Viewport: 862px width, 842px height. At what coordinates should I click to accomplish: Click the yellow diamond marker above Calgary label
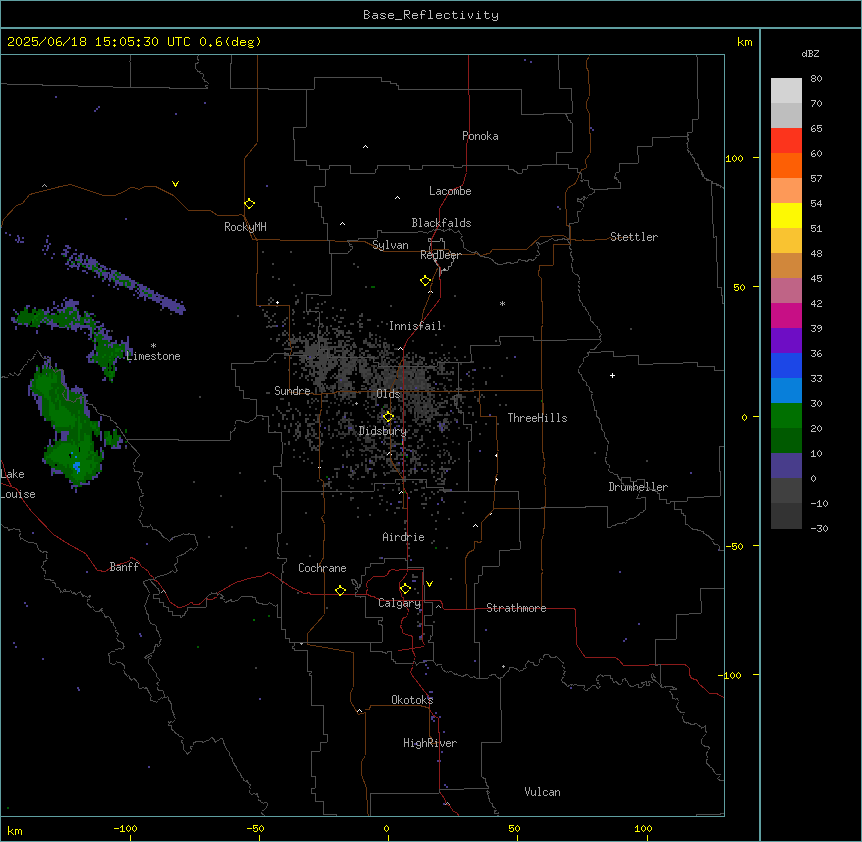point(405,589)
